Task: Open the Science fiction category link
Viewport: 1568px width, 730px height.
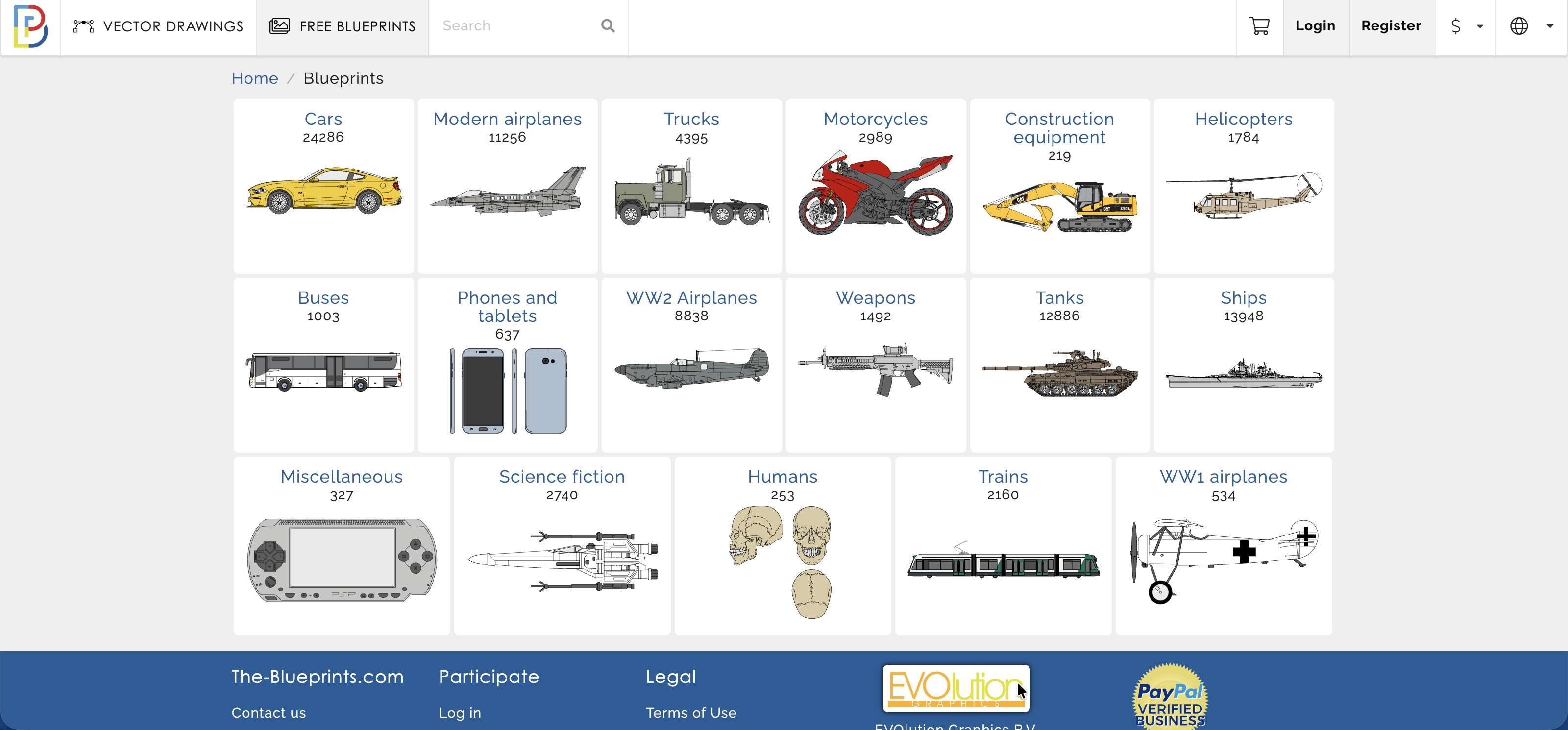Action: click(x=561, y=477)
